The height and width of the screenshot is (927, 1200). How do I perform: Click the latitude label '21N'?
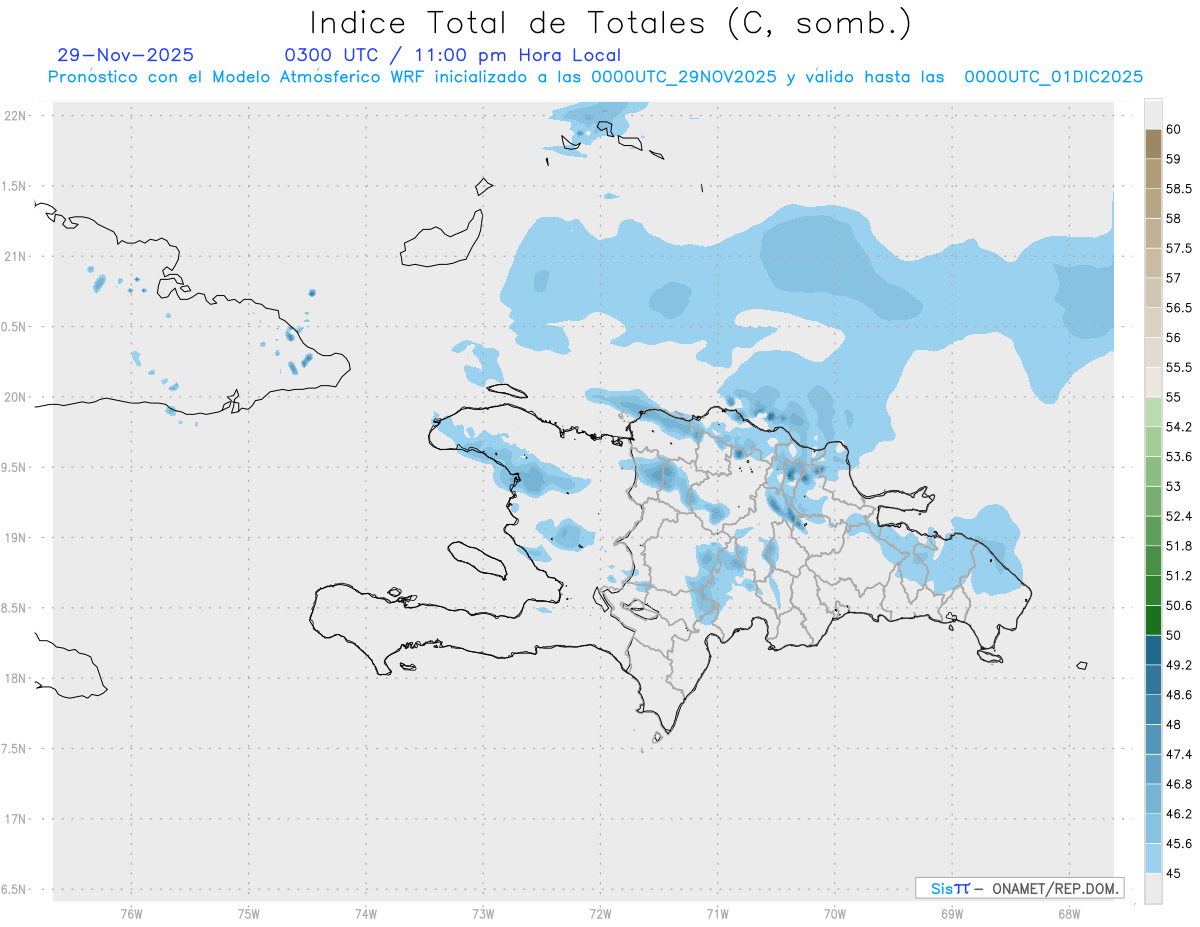[x=17, y=257]
